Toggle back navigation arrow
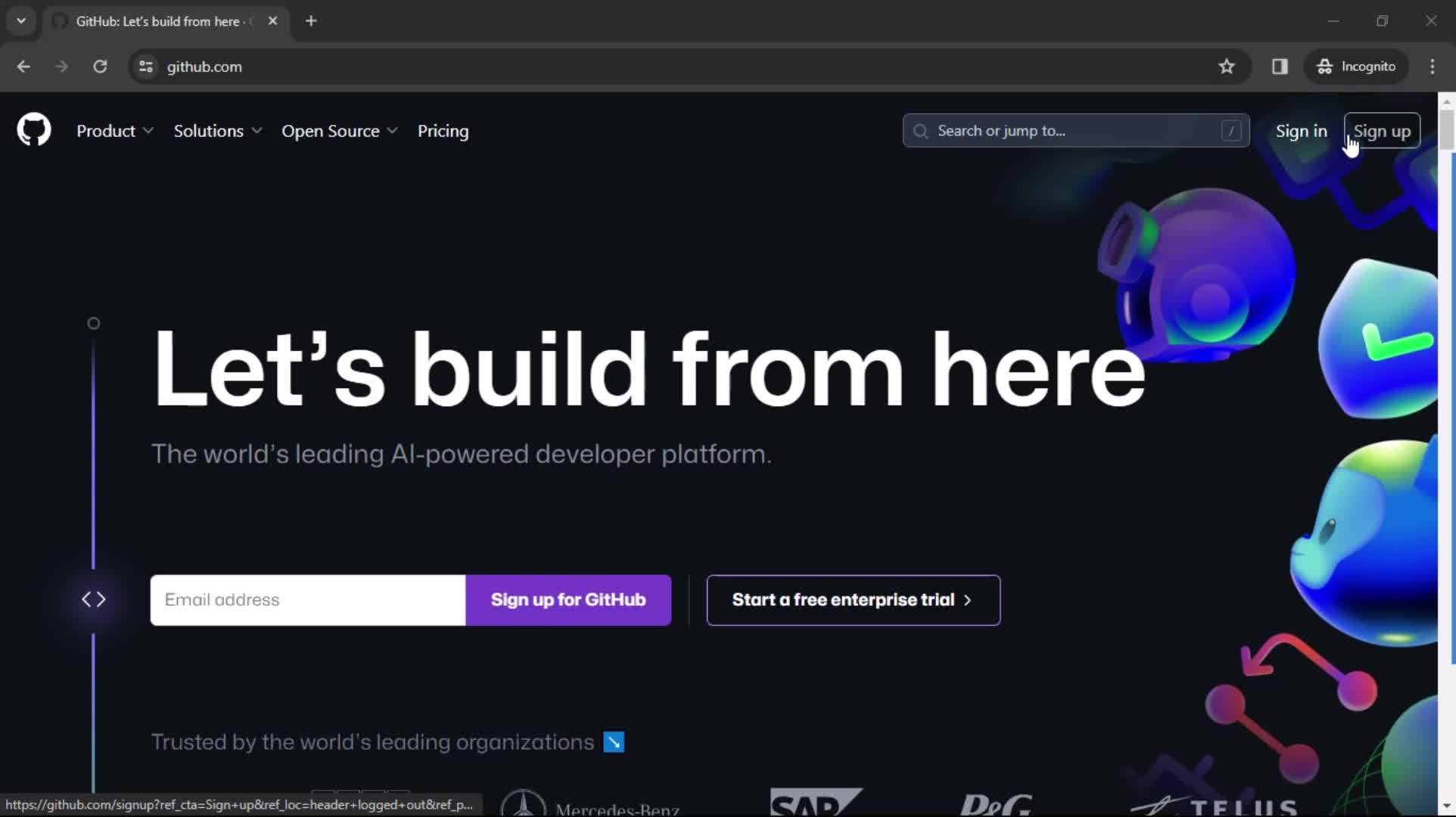Viewport: 1456px width, 817px height. [23, 67]
